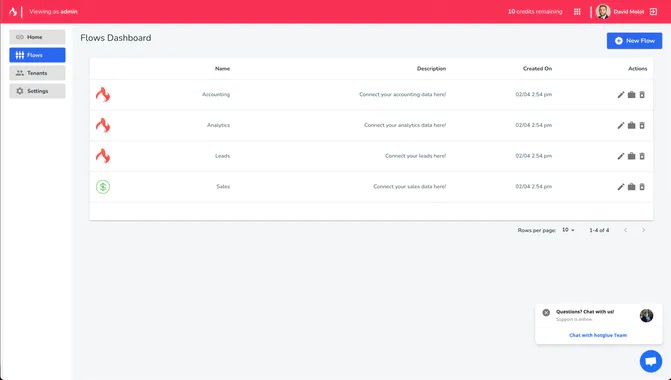The height and width of the screenshot is (380, 671).
Task: Select the Analytics flow name
Action: tap(218, 125)
